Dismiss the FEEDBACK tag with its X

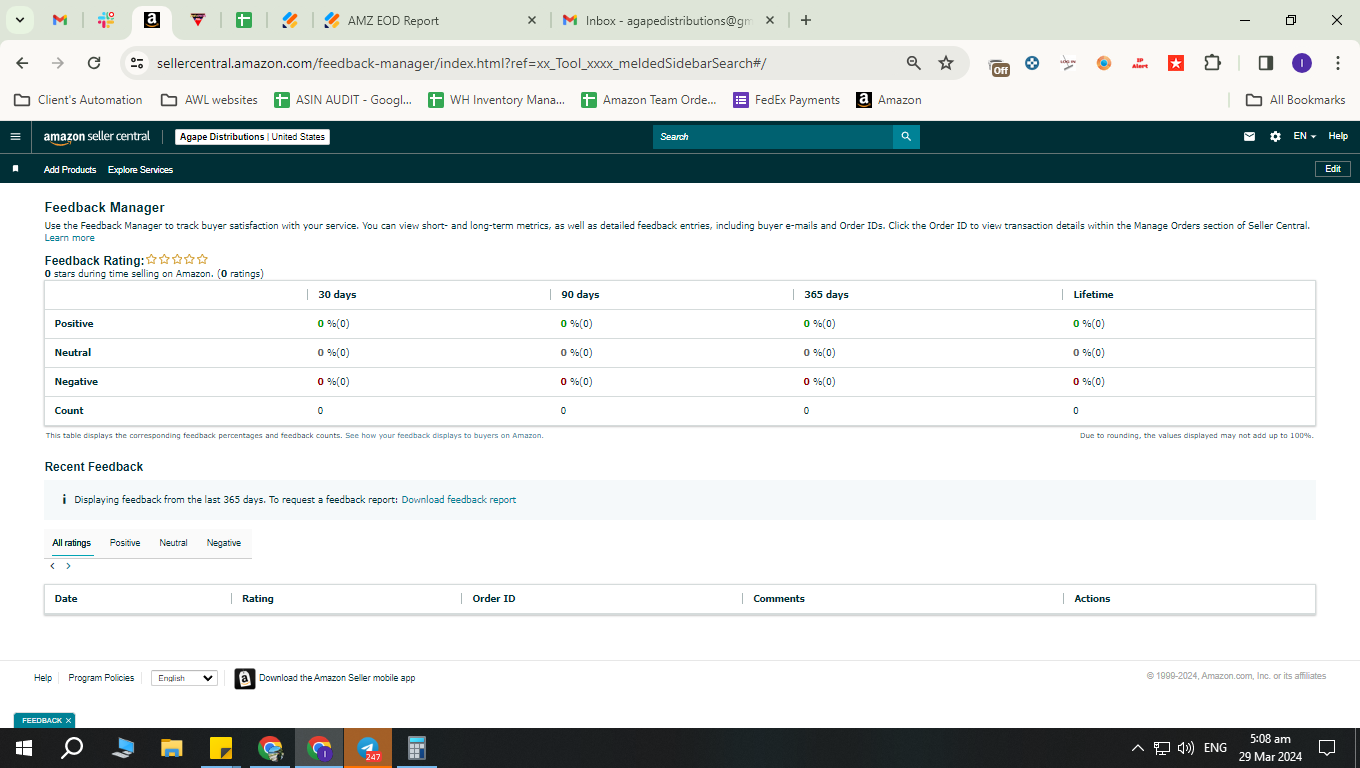68,720
